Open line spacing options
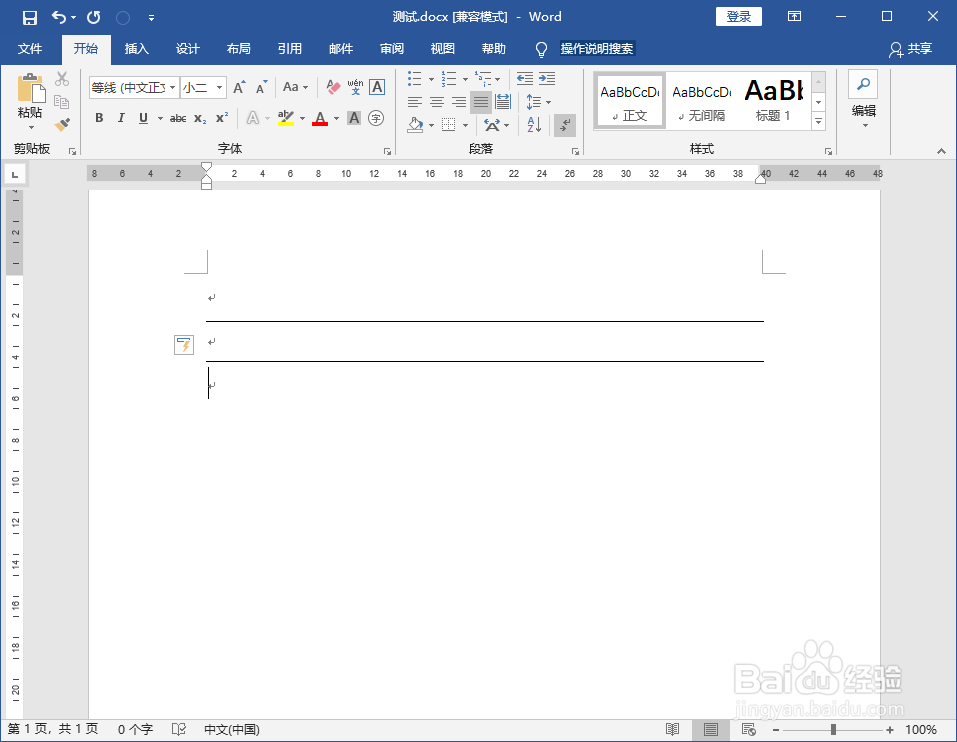Viewport: 957px width, 742px height. (x=538, y=102)
